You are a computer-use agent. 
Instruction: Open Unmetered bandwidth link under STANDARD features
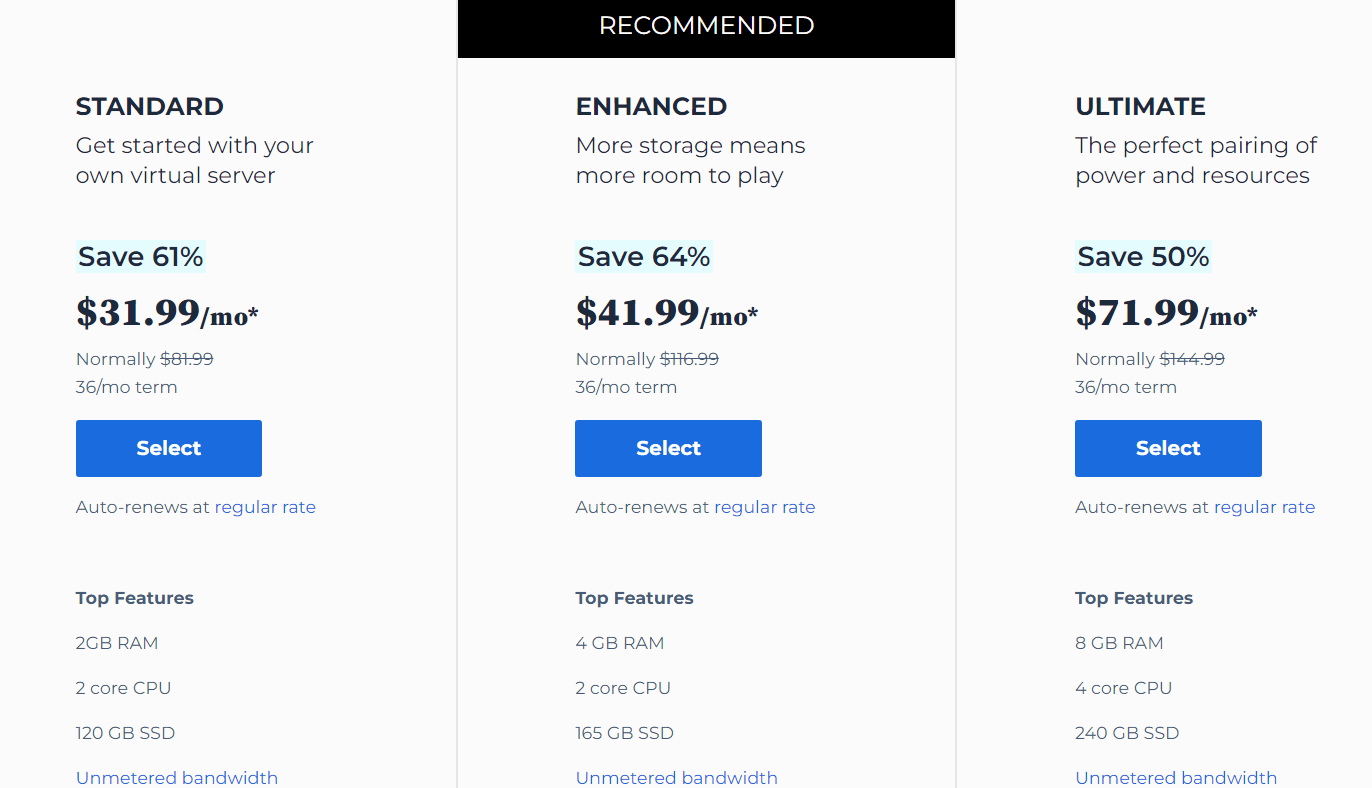tap(176, 777)
